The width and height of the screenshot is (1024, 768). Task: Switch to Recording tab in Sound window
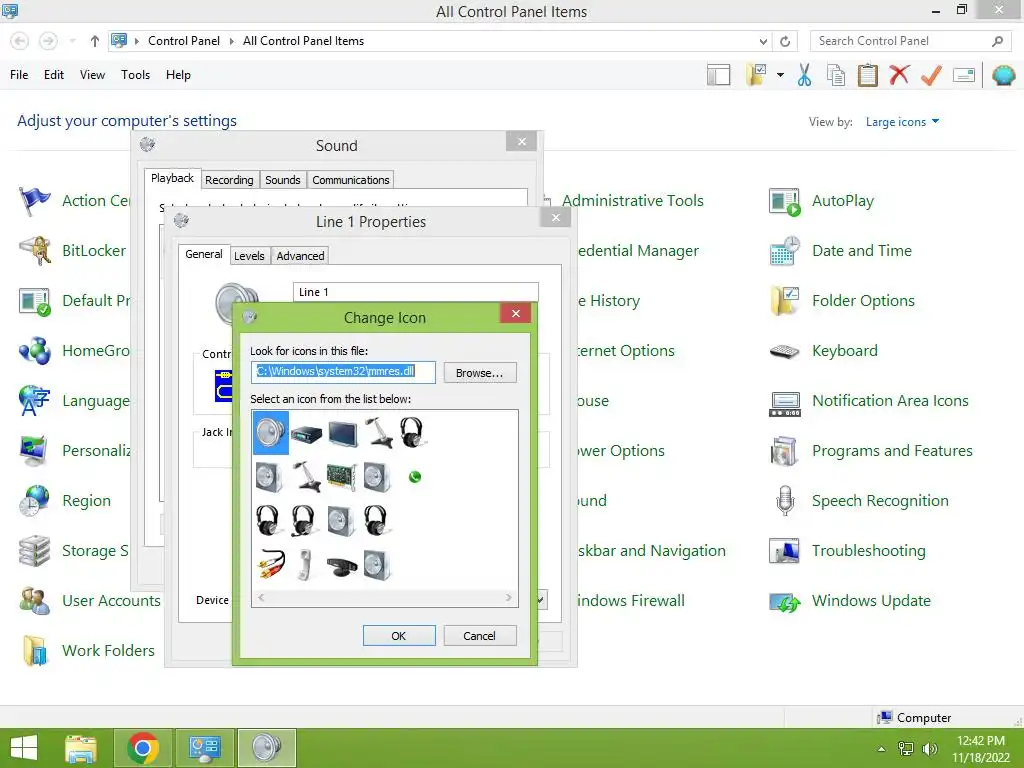[229, 180]
